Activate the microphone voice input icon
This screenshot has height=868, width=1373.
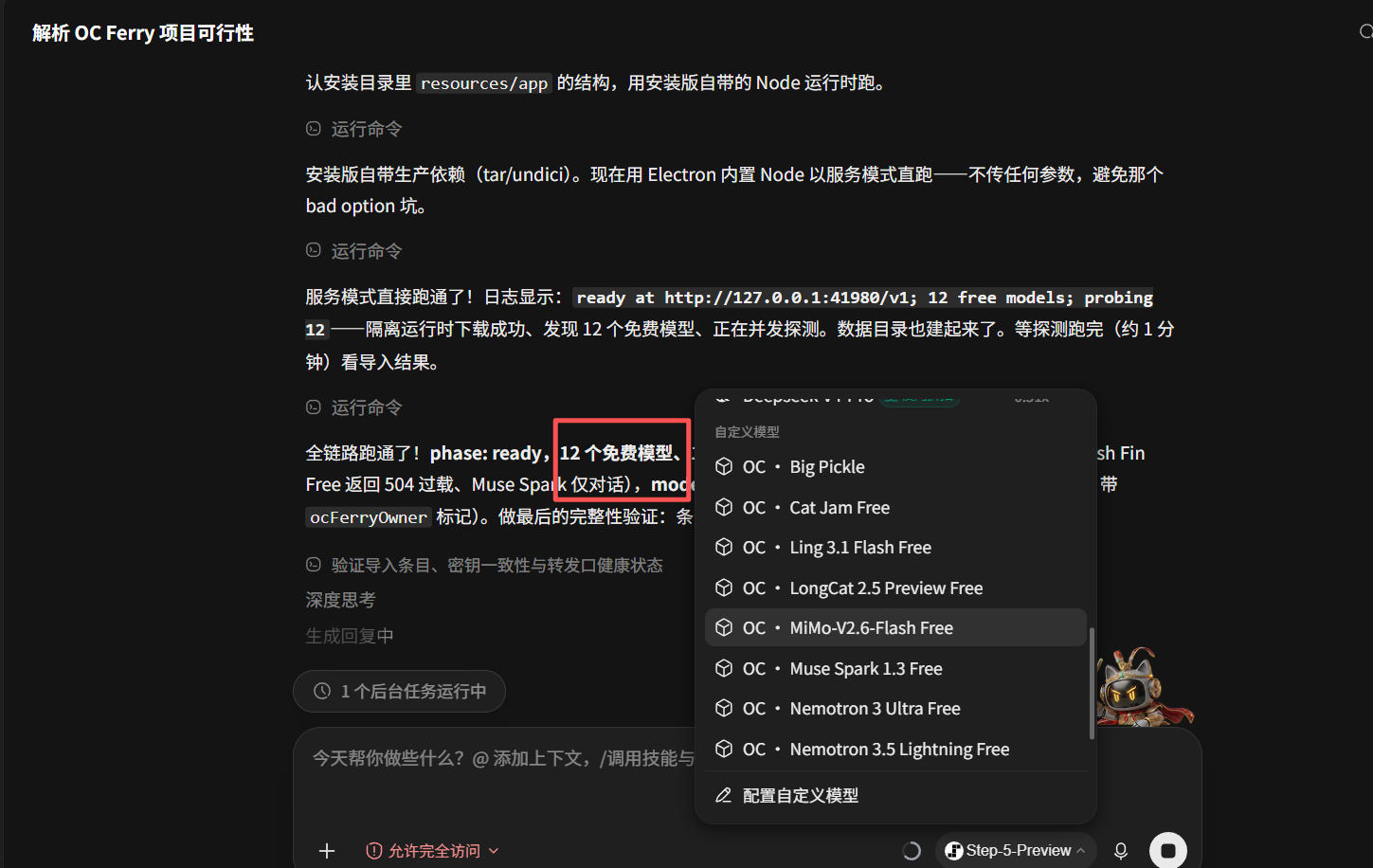click(x=1121, y=851)
